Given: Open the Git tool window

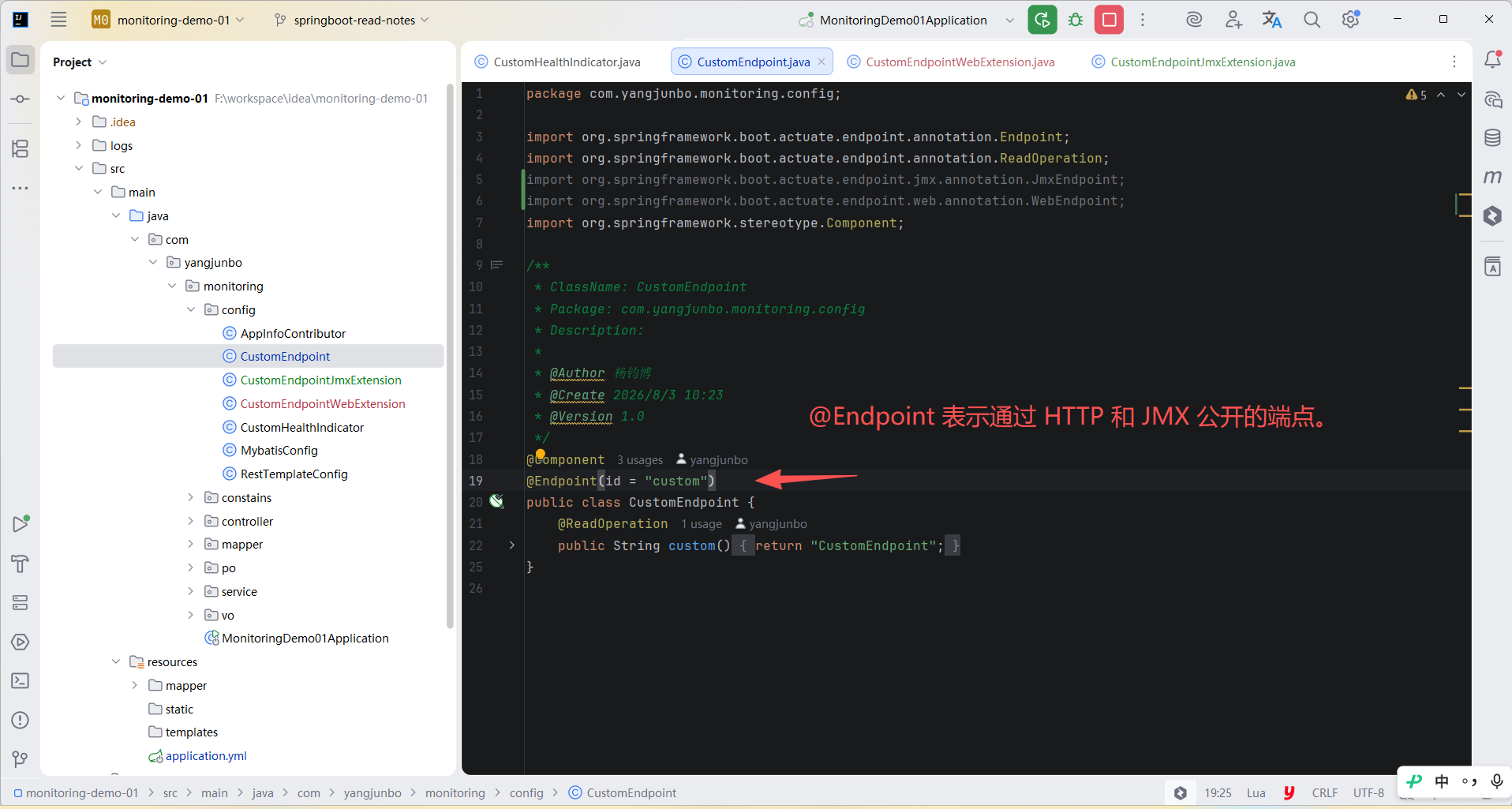Looking at the screenshot, I should (x=21, y=759).
